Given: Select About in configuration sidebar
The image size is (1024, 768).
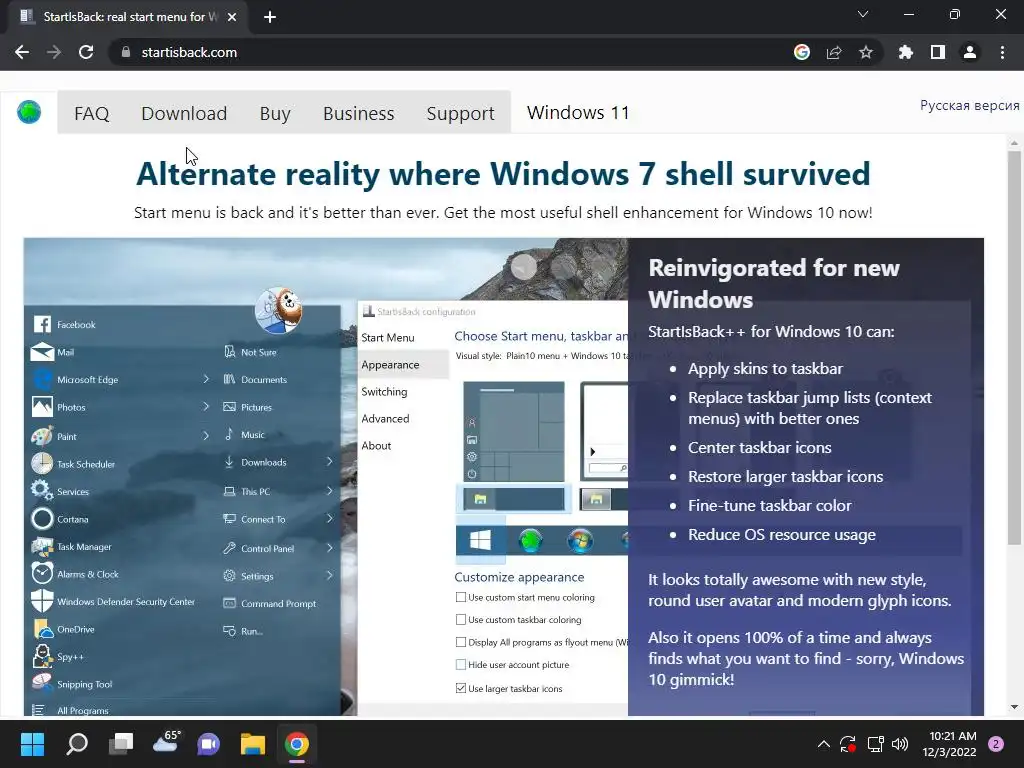Looking at the screenshot, I should click(376, 445).
